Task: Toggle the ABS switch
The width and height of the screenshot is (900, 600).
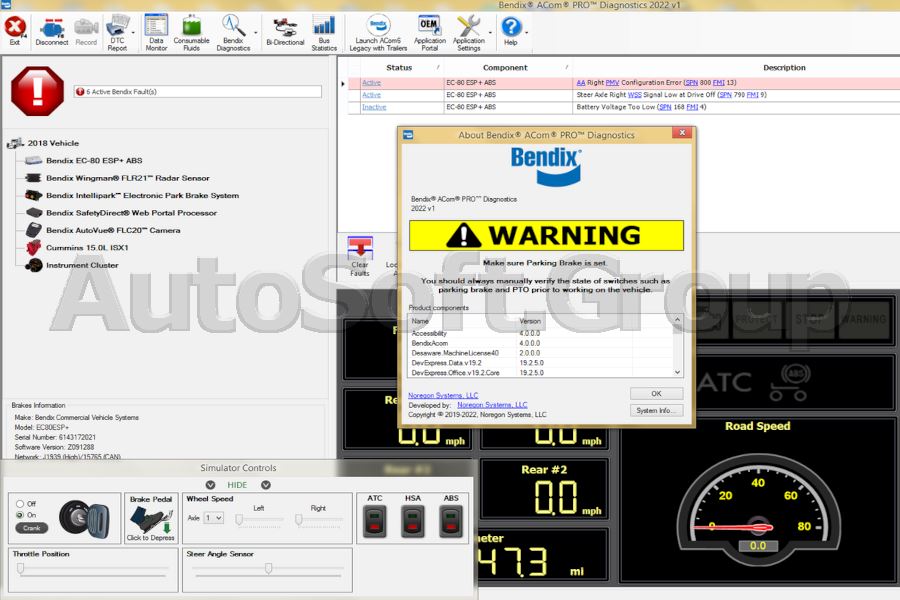Action: pos(450,522)
